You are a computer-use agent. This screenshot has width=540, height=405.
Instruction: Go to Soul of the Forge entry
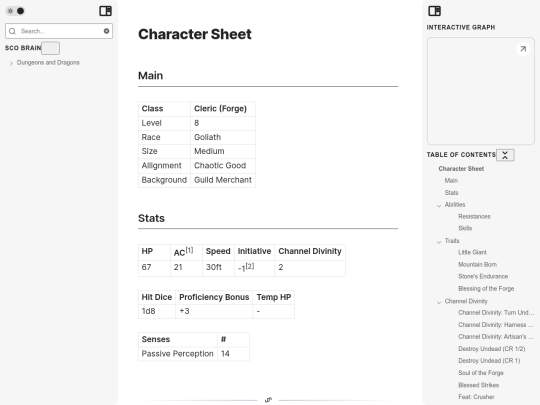pos(481,373)
